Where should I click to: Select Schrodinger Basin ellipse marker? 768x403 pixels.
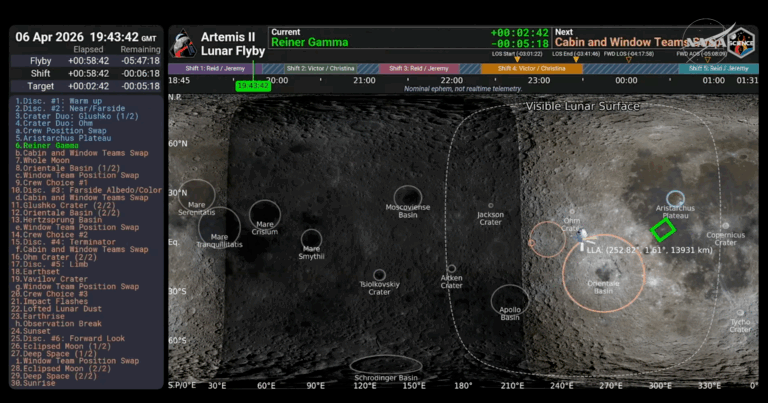click(x=386, y=368)
